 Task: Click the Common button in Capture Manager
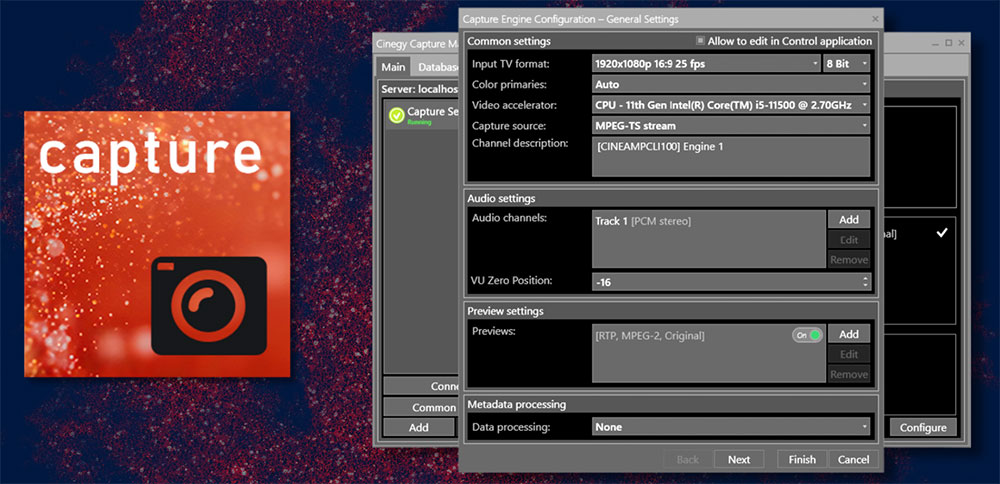click(x=421, y=407)
